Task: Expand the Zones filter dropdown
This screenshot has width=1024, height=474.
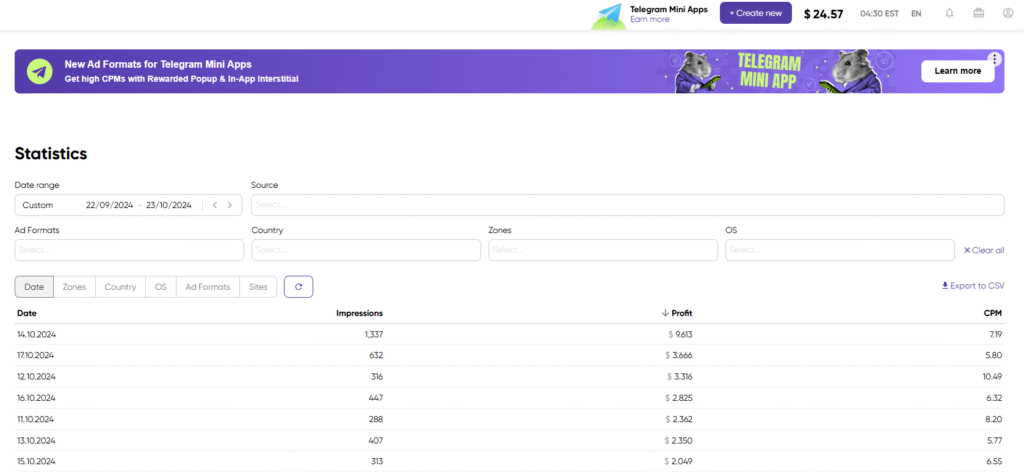Action: (601, 250)
